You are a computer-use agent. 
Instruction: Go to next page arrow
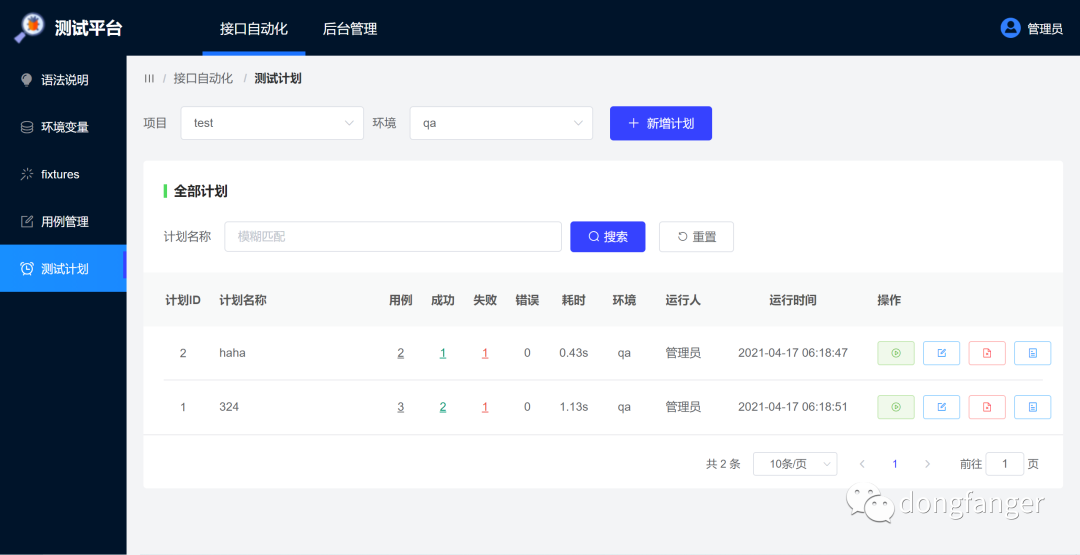[x=927, y=464]
